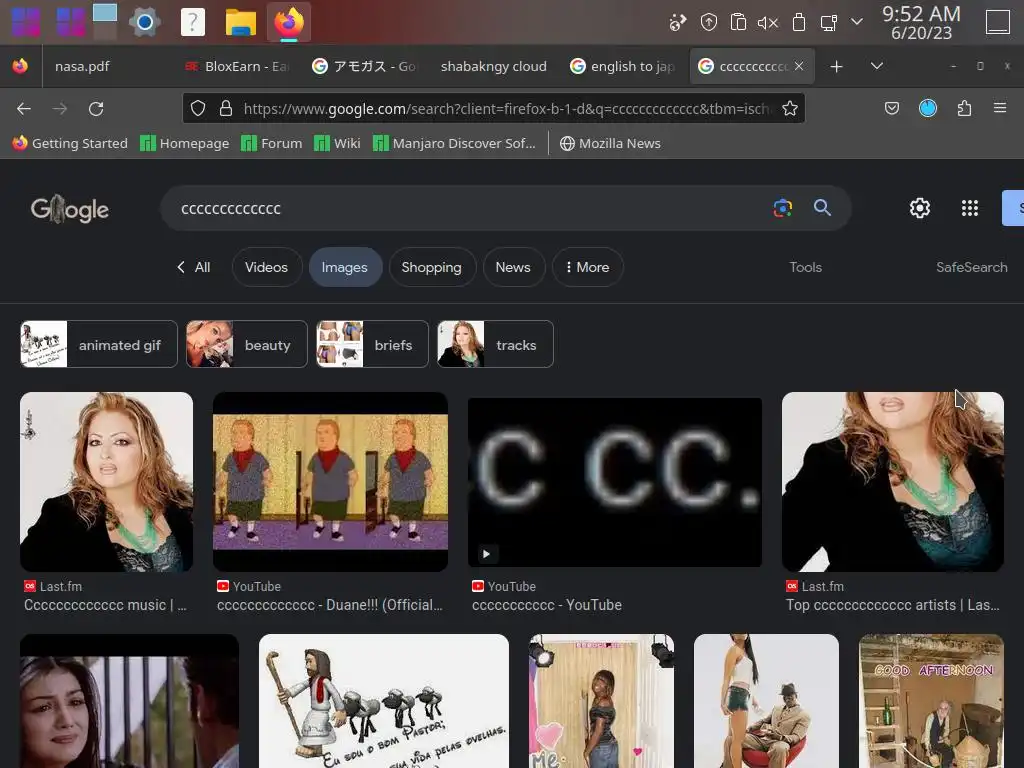This screenshot has height=768, width=1024.
Task: Open the Last.fm Cccccccccccc music image
Action: point(106,482)
